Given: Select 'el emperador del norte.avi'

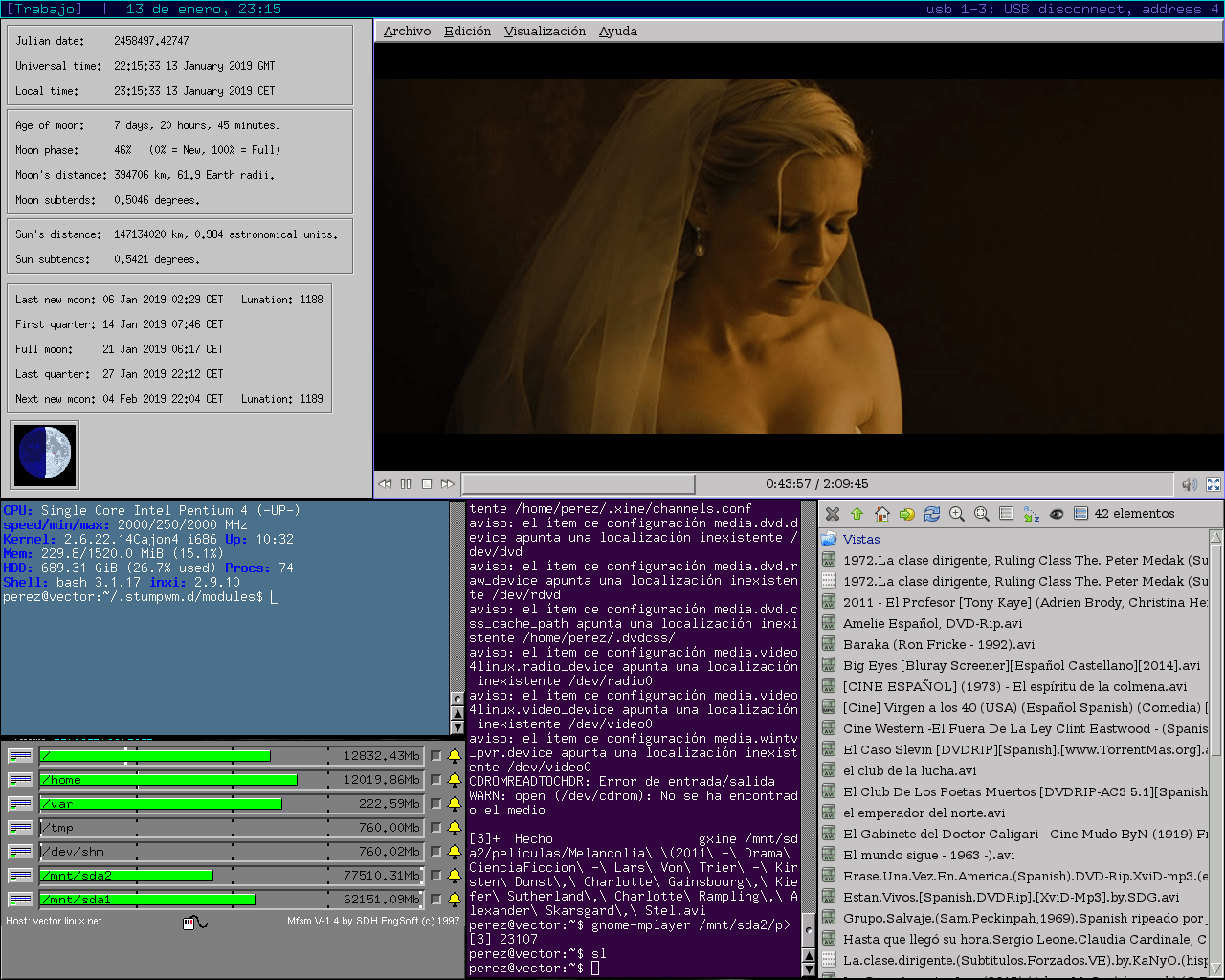Looking at the screenshot, I should pos(924,813).
